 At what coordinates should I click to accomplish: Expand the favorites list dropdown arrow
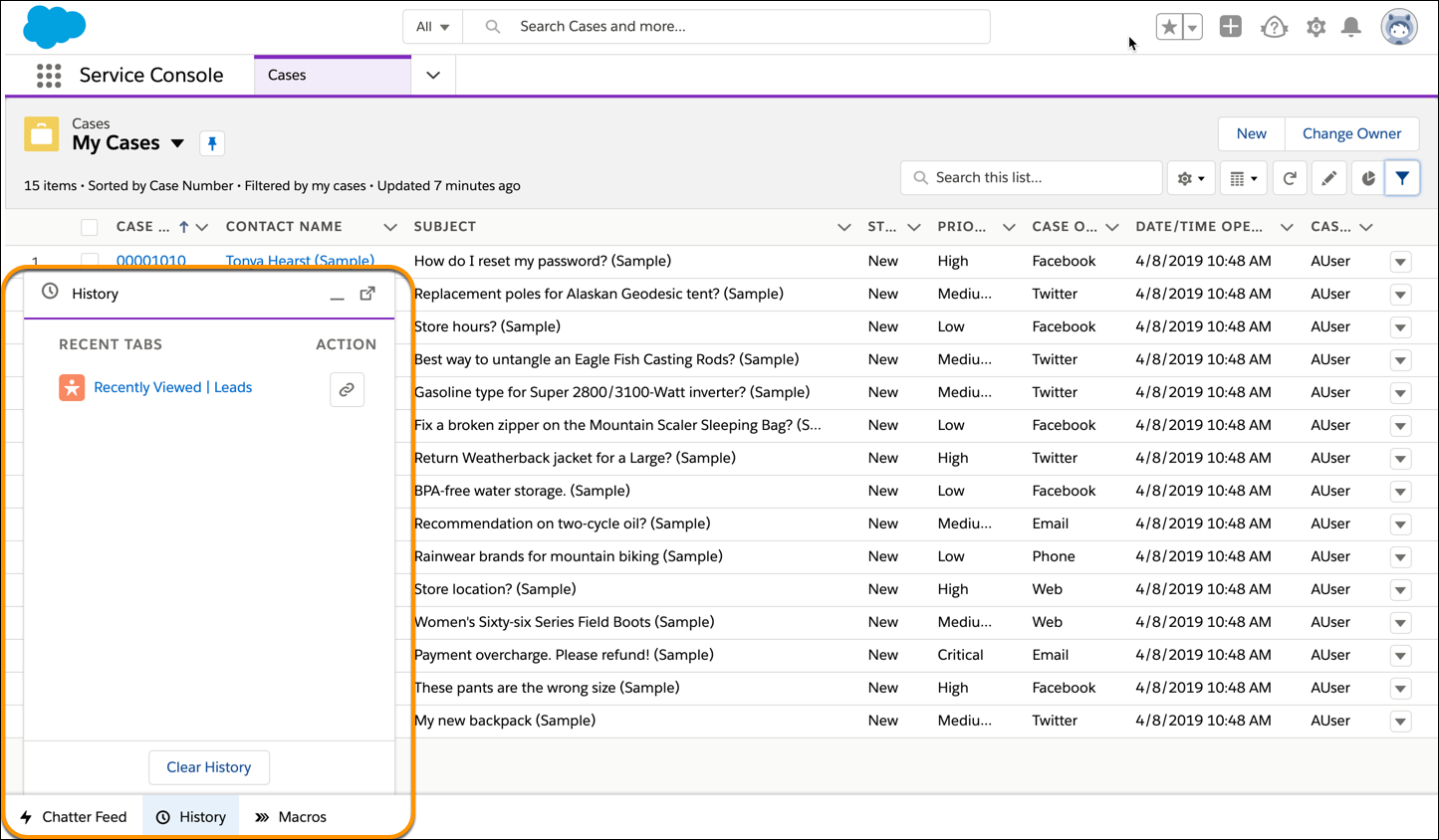(x=1192, y=27)
